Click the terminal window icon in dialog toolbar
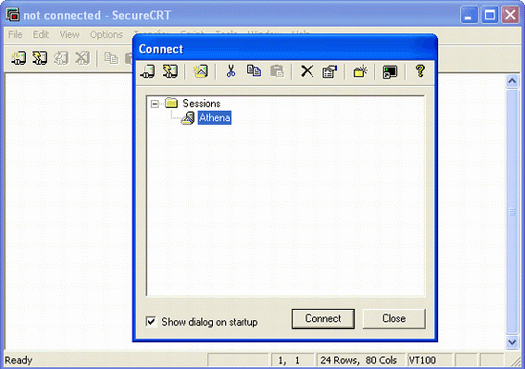This screenshot has height=369, width=525. point(390,71)
